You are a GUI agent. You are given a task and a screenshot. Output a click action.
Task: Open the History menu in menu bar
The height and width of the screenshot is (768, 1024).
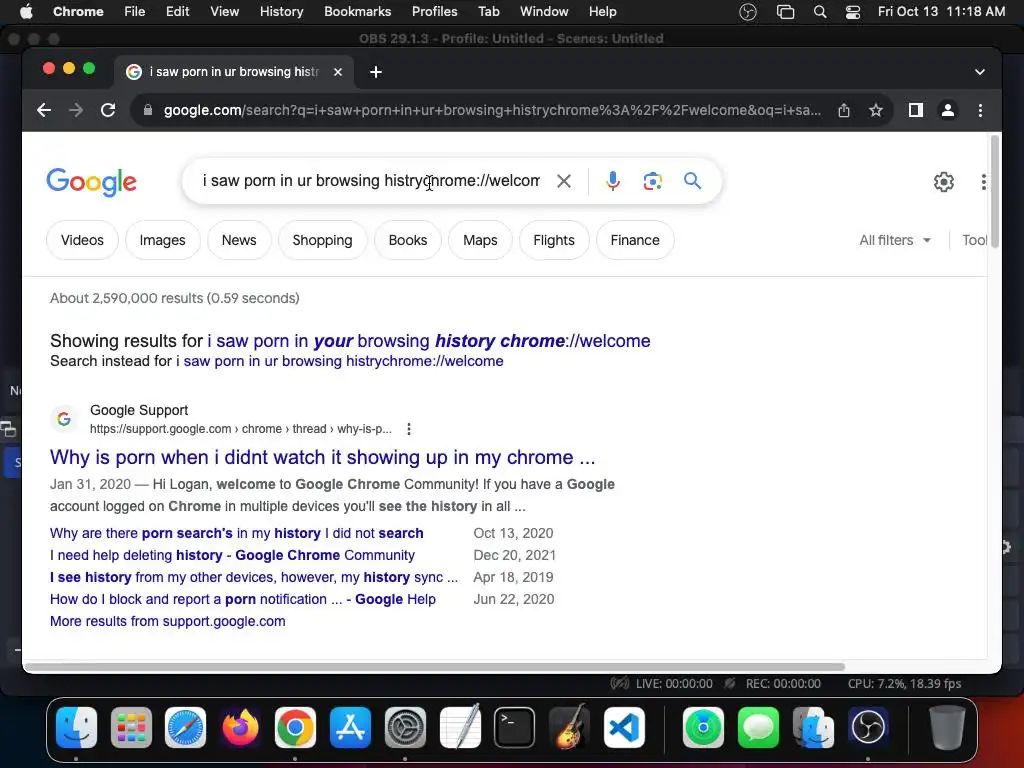pyautogui.click(x=281, y=12)
